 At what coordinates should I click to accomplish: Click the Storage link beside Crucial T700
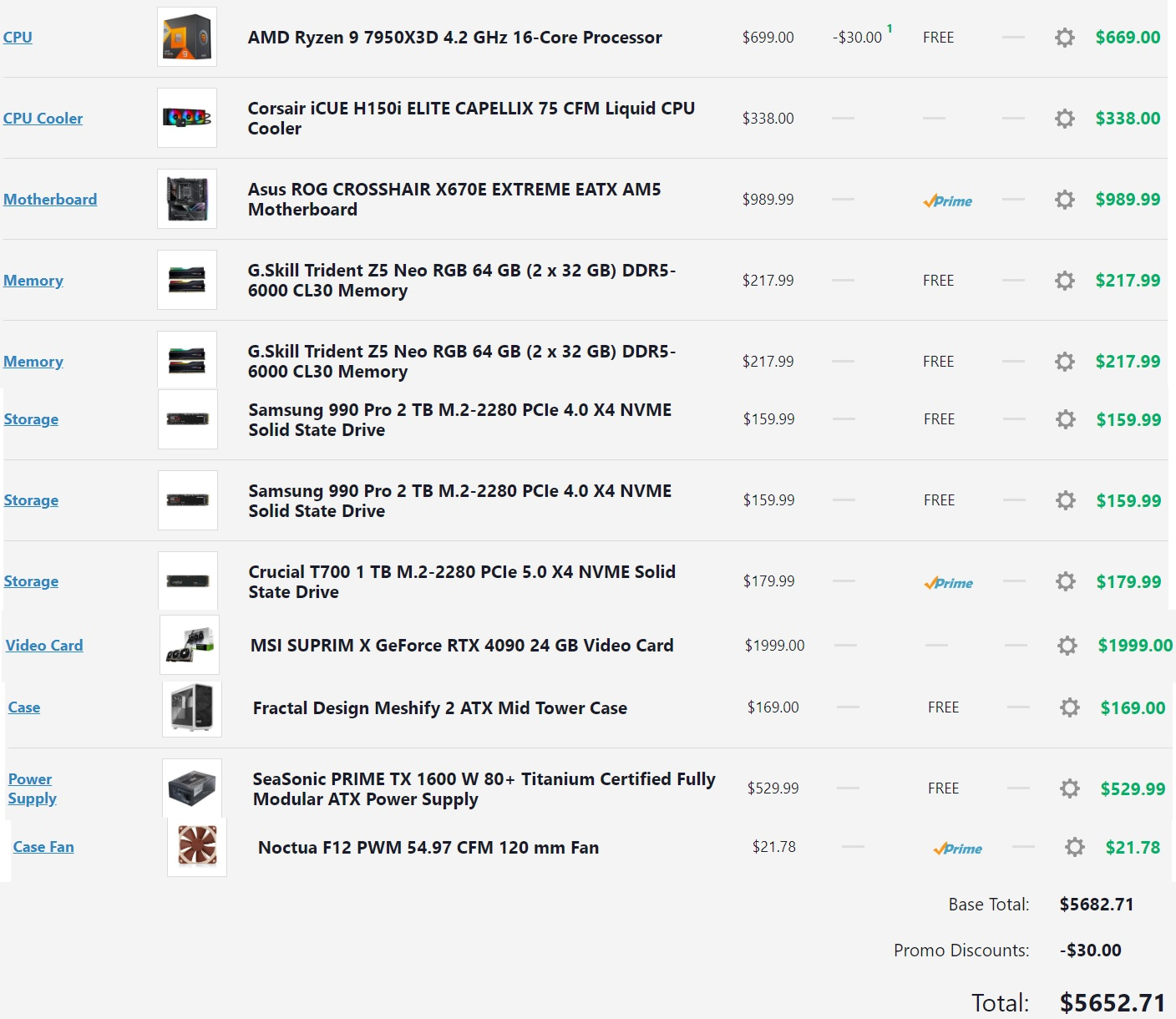[31, 581]
